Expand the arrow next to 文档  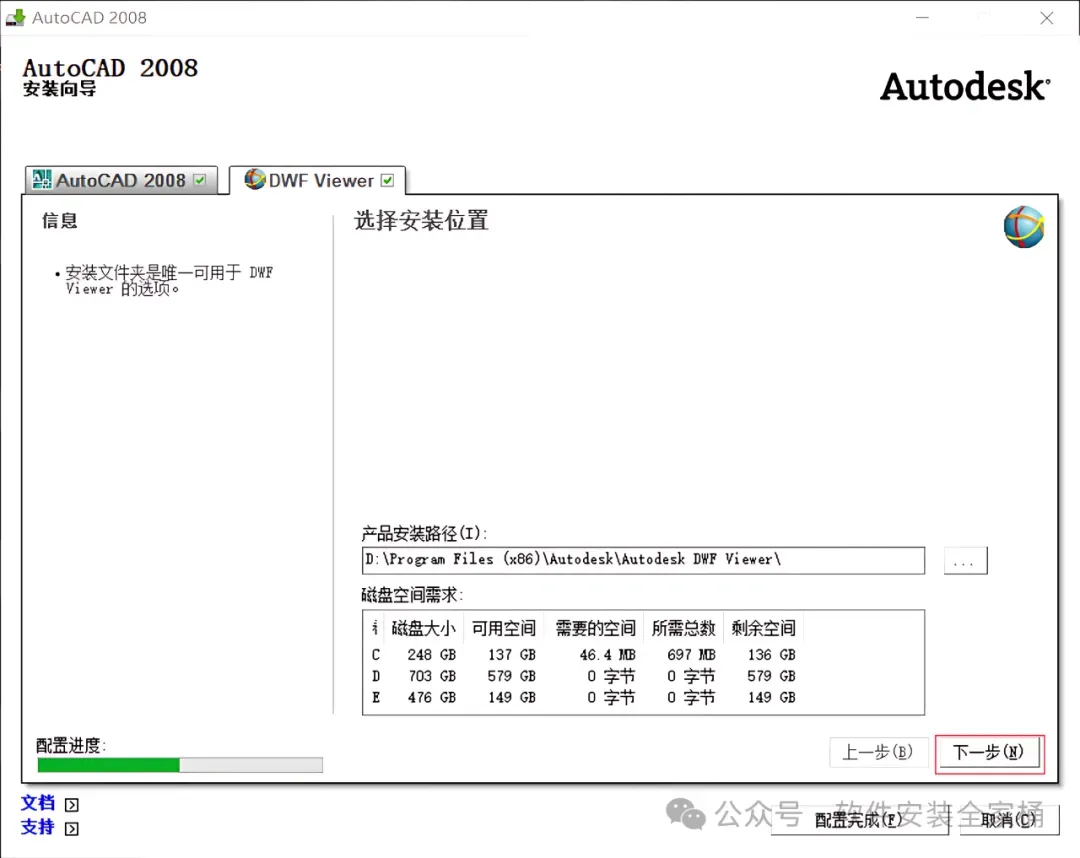click(x=72, y=804)
